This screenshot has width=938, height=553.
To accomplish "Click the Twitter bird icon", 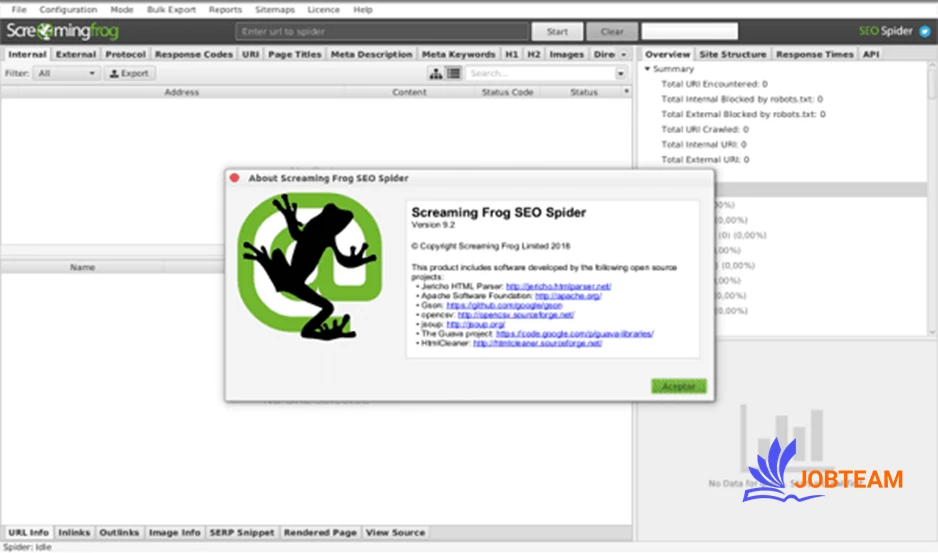I will pos(924,31).
